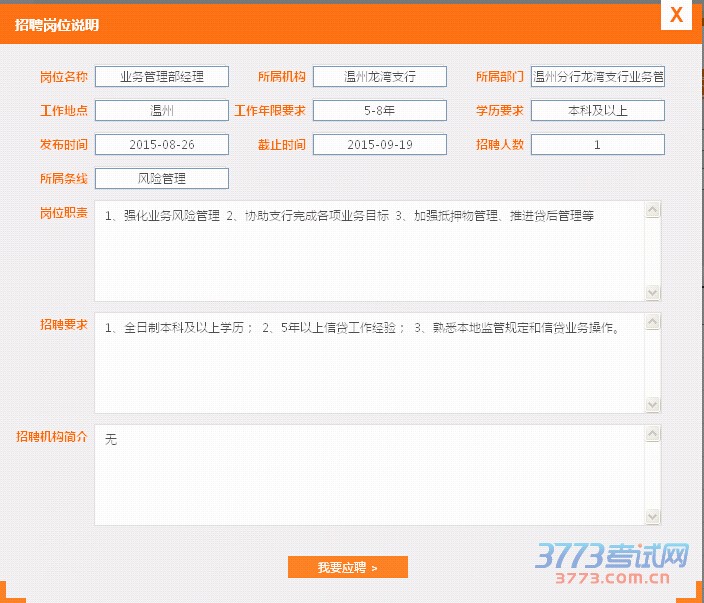Click the 工作年限要求 field showing 5-8年
The height and width of the screenshot is (603, 704).
point(379,110)
